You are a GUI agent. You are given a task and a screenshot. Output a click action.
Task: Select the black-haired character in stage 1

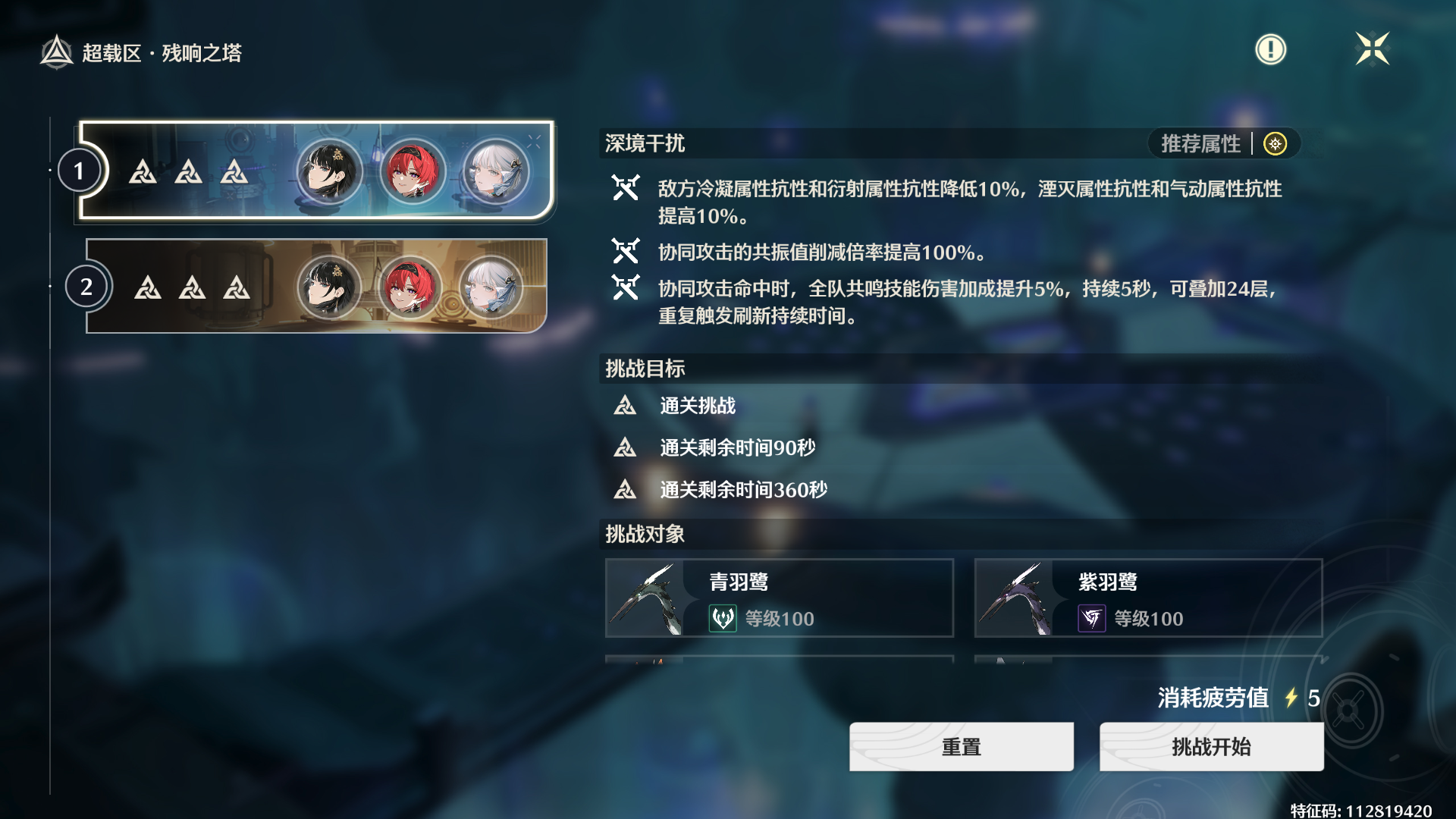click(x=329, y=171)
